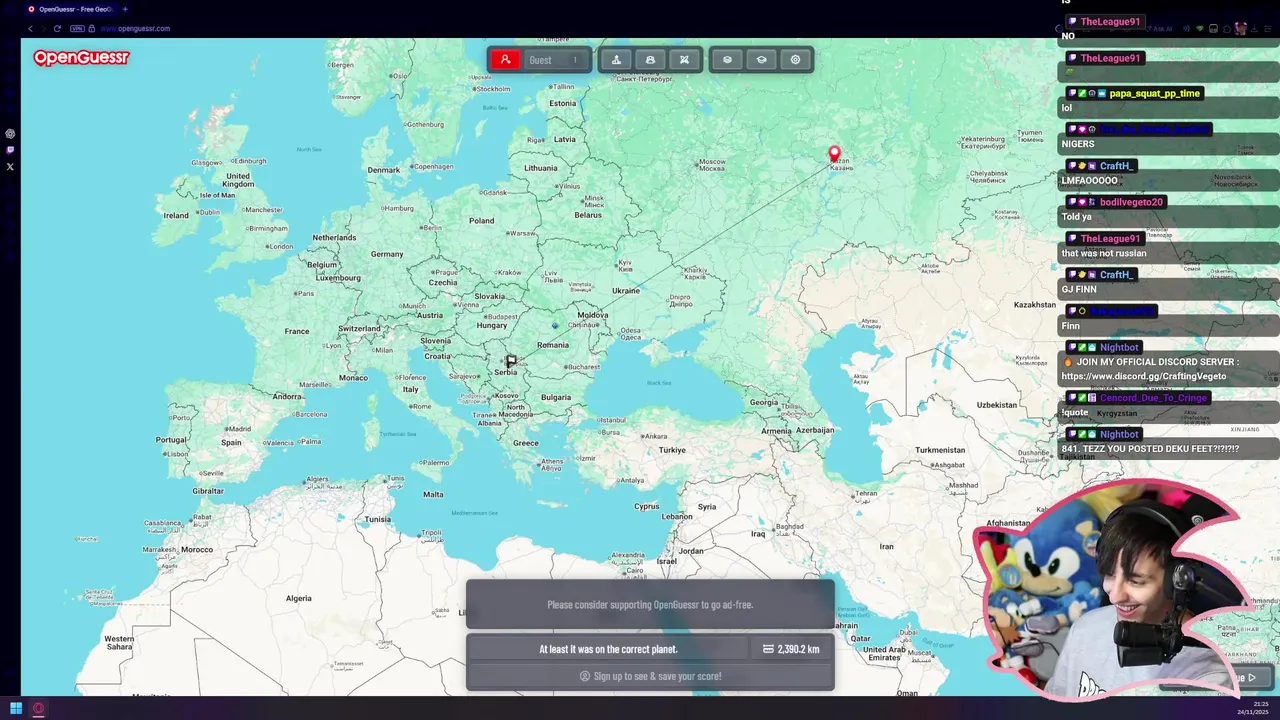Click the Moscow label on map
The width and height of the screenshot is (1280, 720).
click(x=711, y=165)
